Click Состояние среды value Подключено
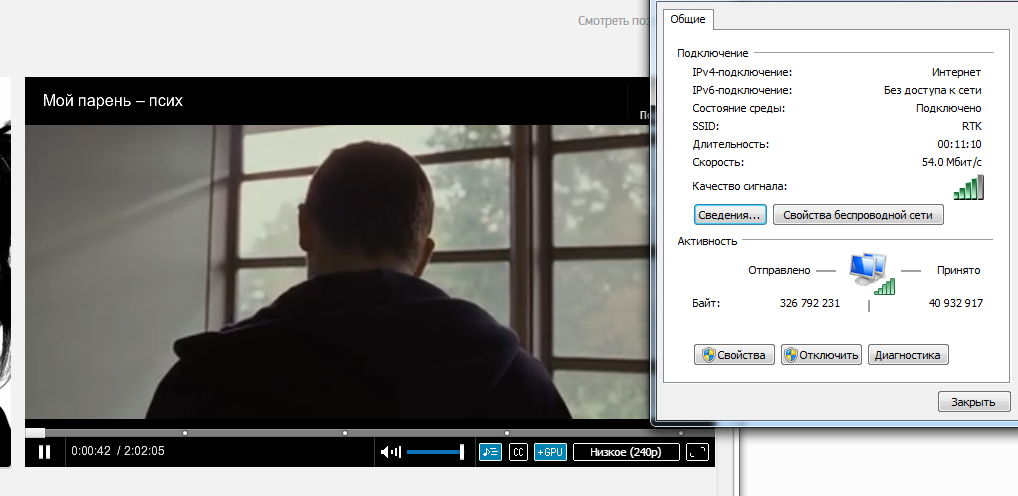This screenshot has height=496, width=1018. [949, 108]
